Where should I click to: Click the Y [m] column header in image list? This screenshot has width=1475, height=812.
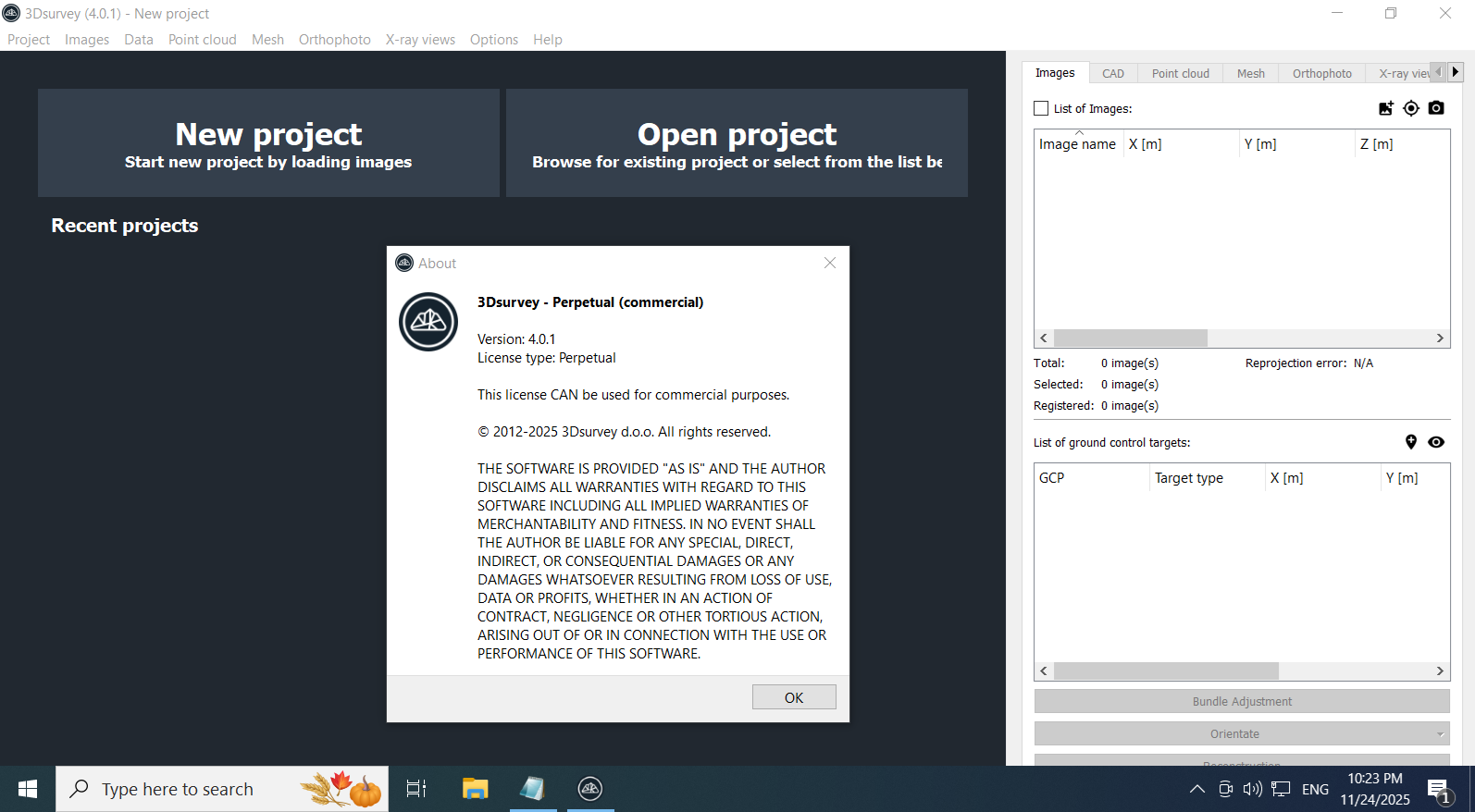tap(1297, 144)
